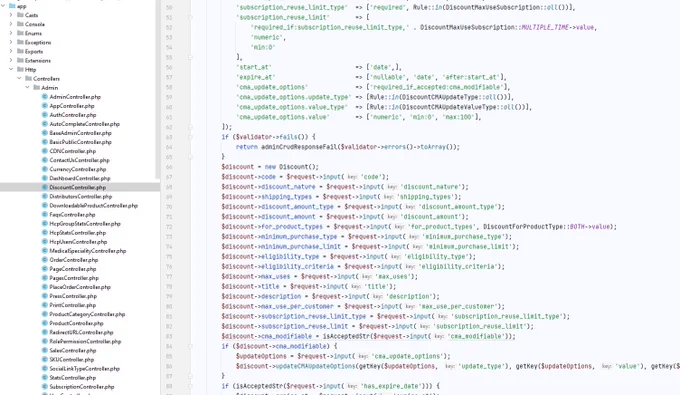Image resolution: width=680 pixels, height=395 pixels.
Task: Toggle the code fold marker at line 63
Action: pyautogui.click(x=190, y=137)
